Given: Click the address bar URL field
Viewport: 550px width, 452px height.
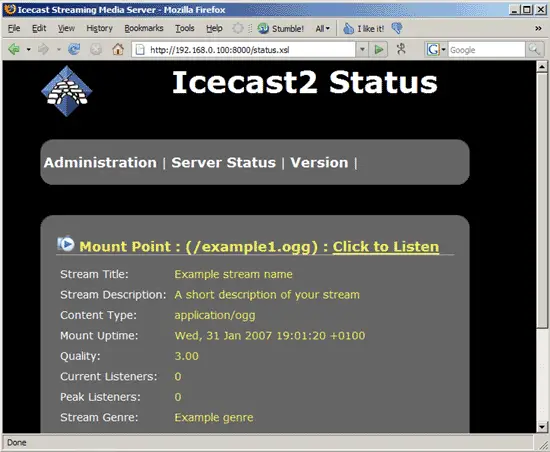Looking at the screenshot, I should [x=243, y=50].
